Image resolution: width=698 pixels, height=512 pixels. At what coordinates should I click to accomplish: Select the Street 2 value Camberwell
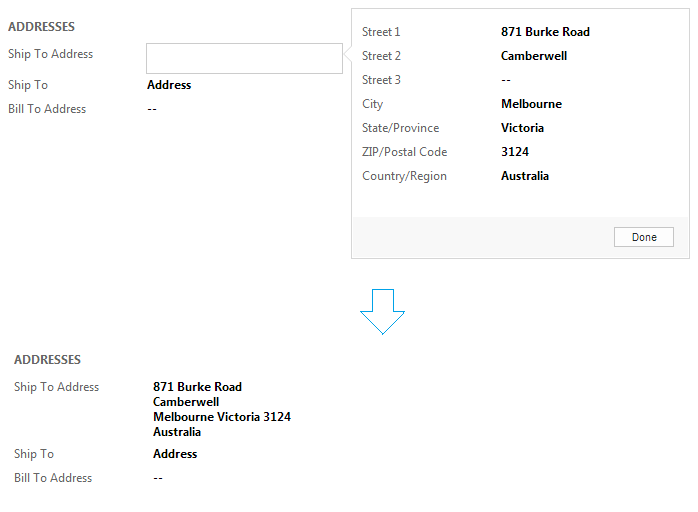coord(533,56)
